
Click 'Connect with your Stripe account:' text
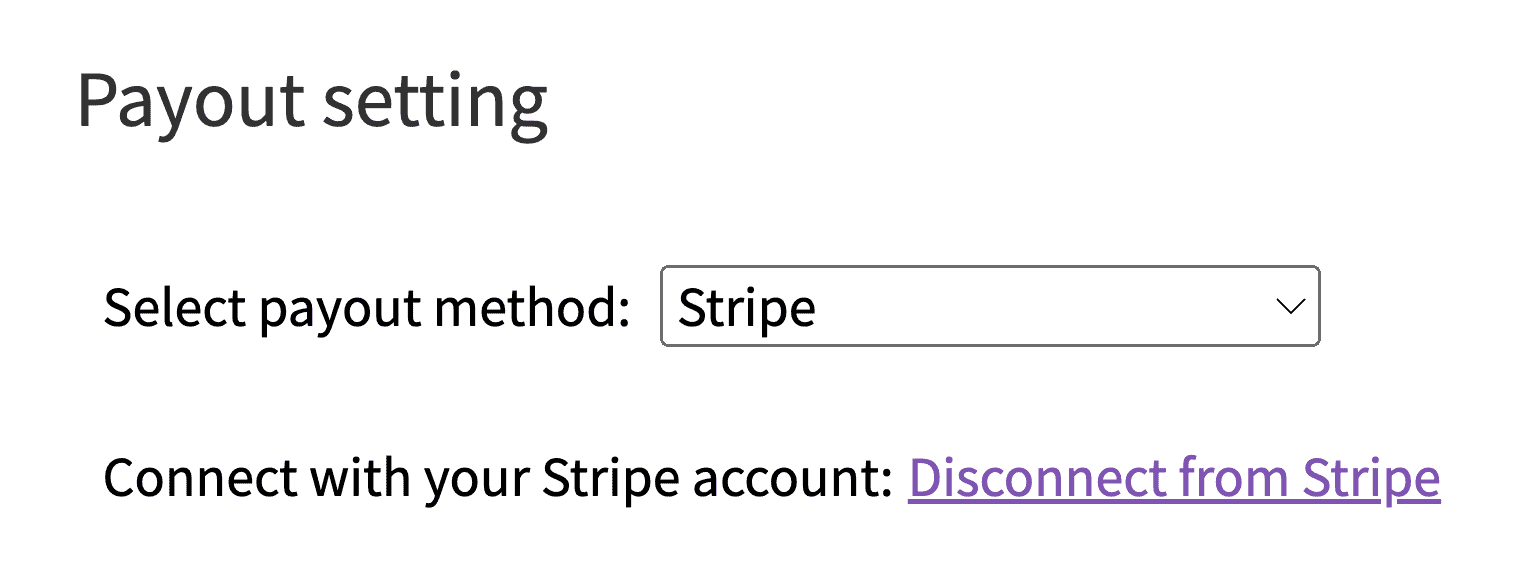(498, 479)
